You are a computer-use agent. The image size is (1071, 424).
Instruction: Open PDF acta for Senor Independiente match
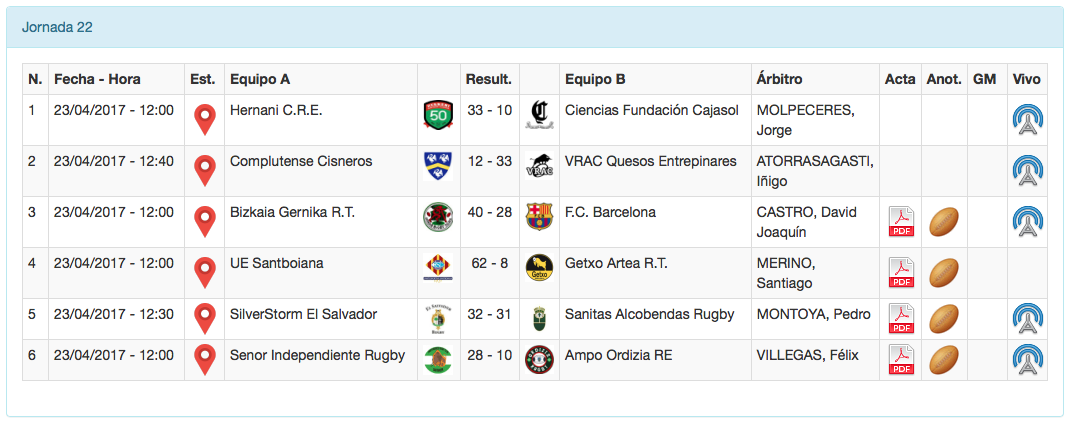coord(902,358)
